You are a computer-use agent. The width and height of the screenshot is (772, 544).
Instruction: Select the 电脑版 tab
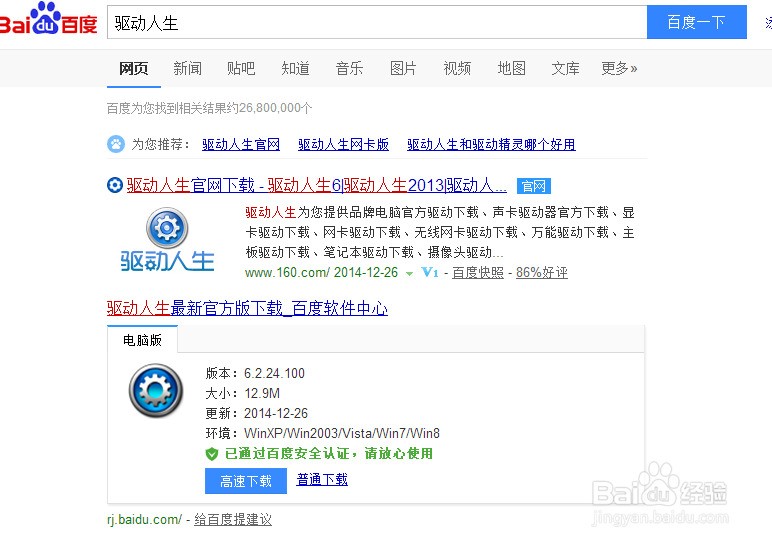point(142,340)
